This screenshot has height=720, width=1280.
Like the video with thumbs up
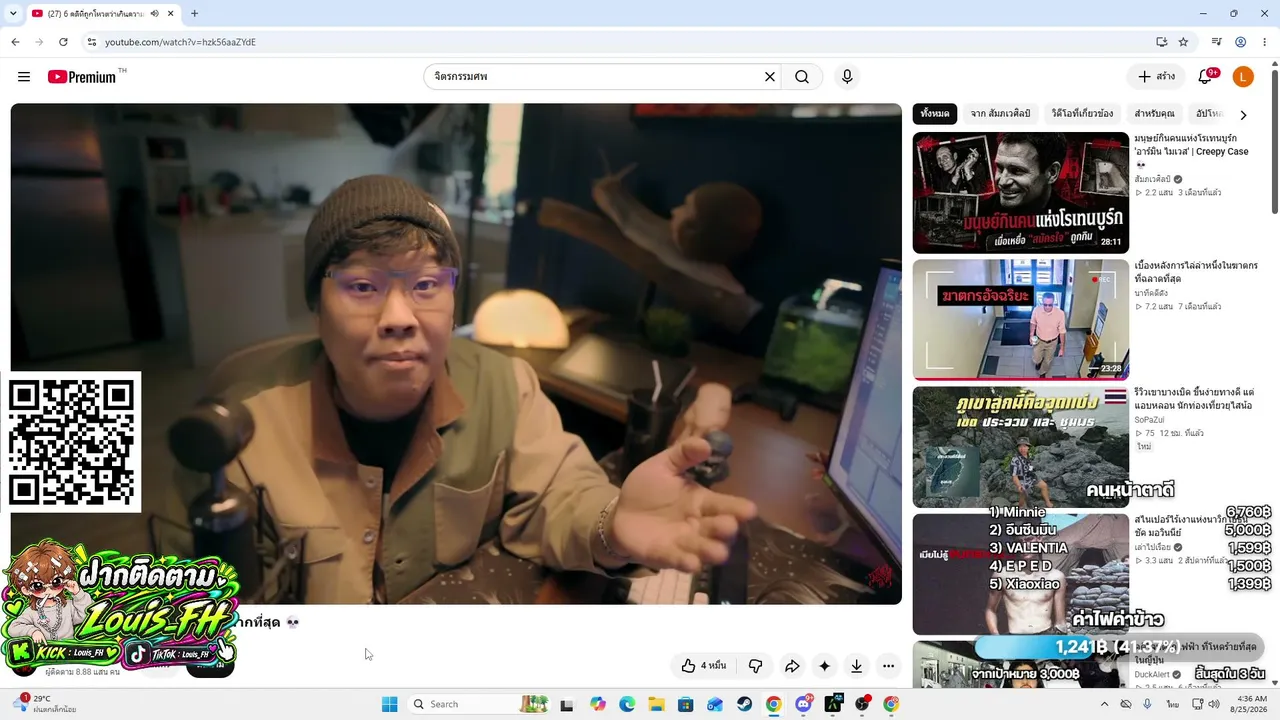coord(704,666)
